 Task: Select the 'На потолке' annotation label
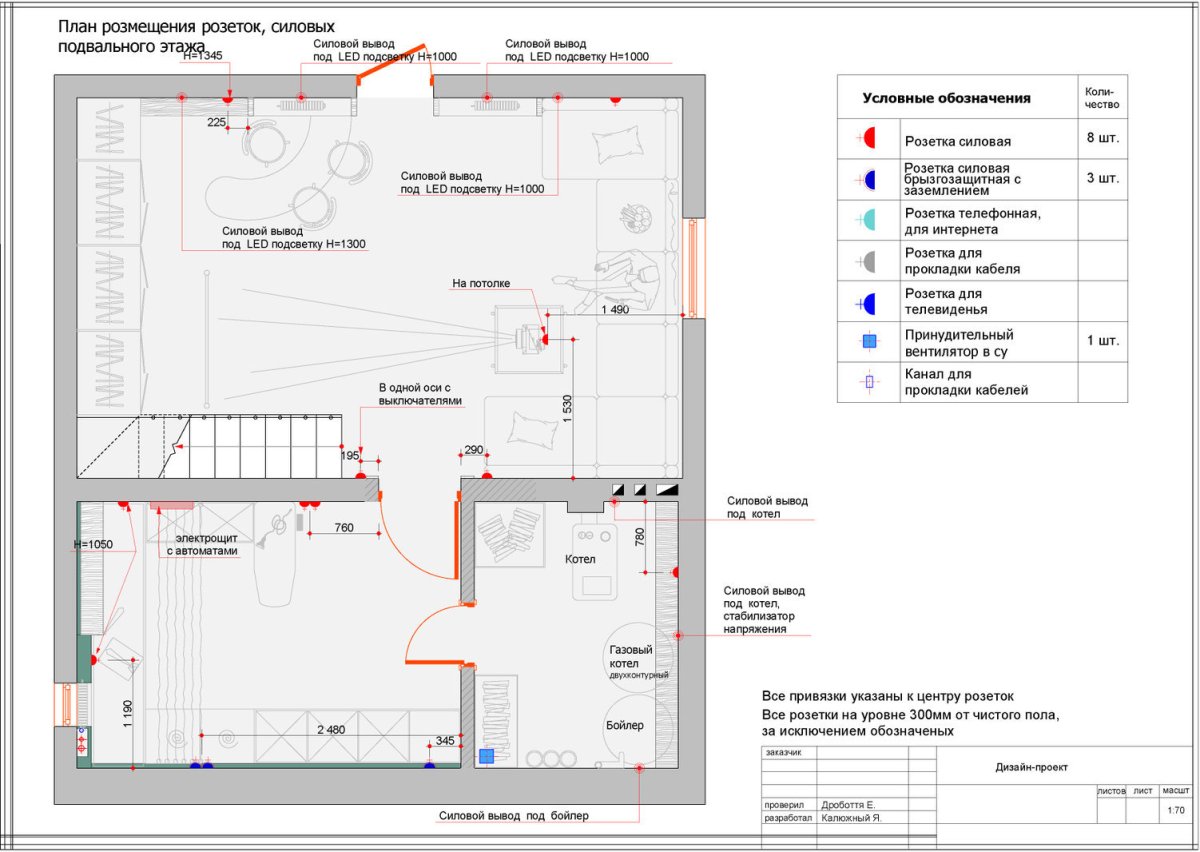(x=481, y=284)
